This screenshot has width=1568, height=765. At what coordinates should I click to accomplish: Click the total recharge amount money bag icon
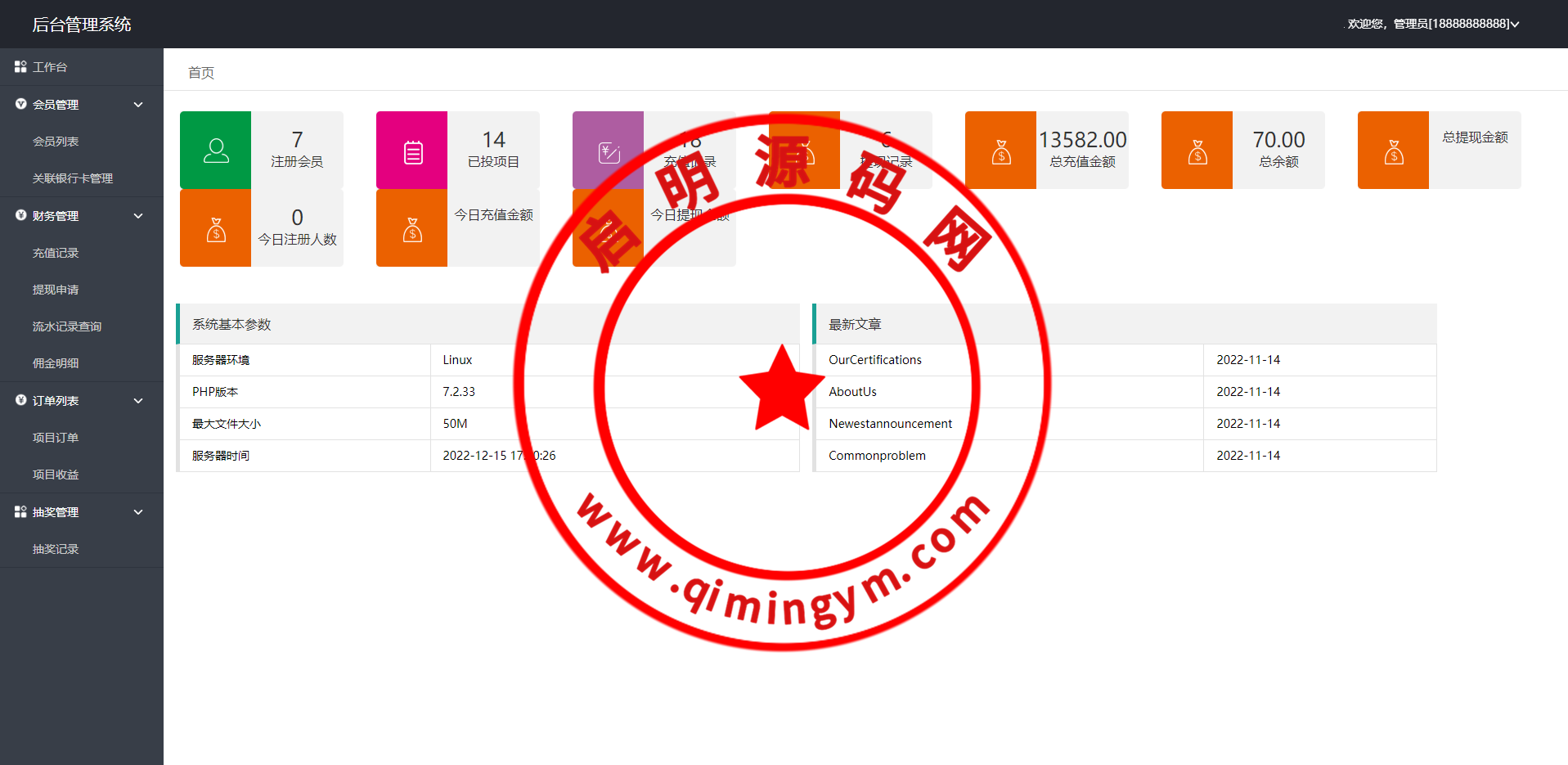click(x=1001, y=152)
